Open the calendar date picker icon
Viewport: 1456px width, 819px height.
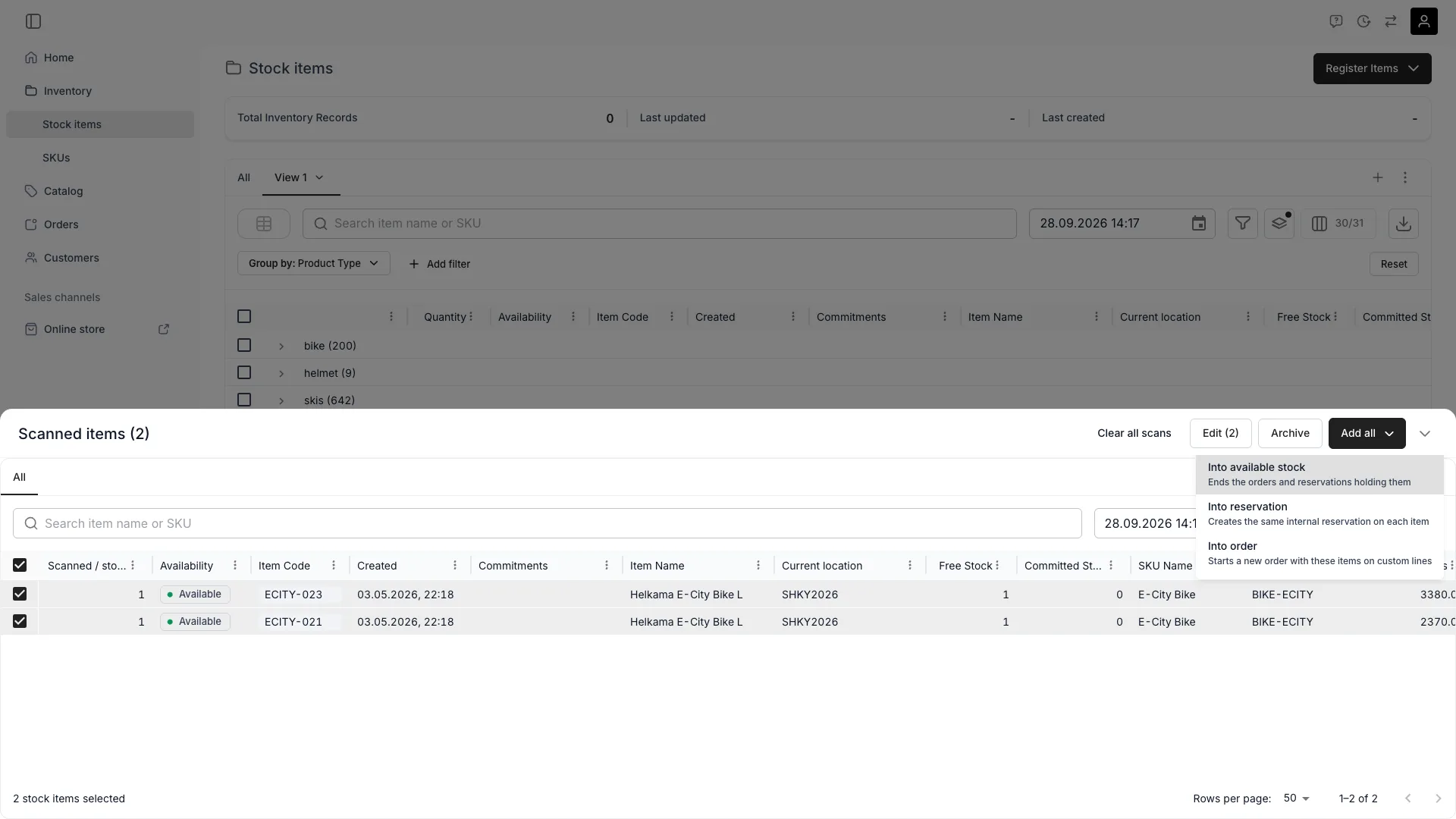click(x=1198, y=224)
